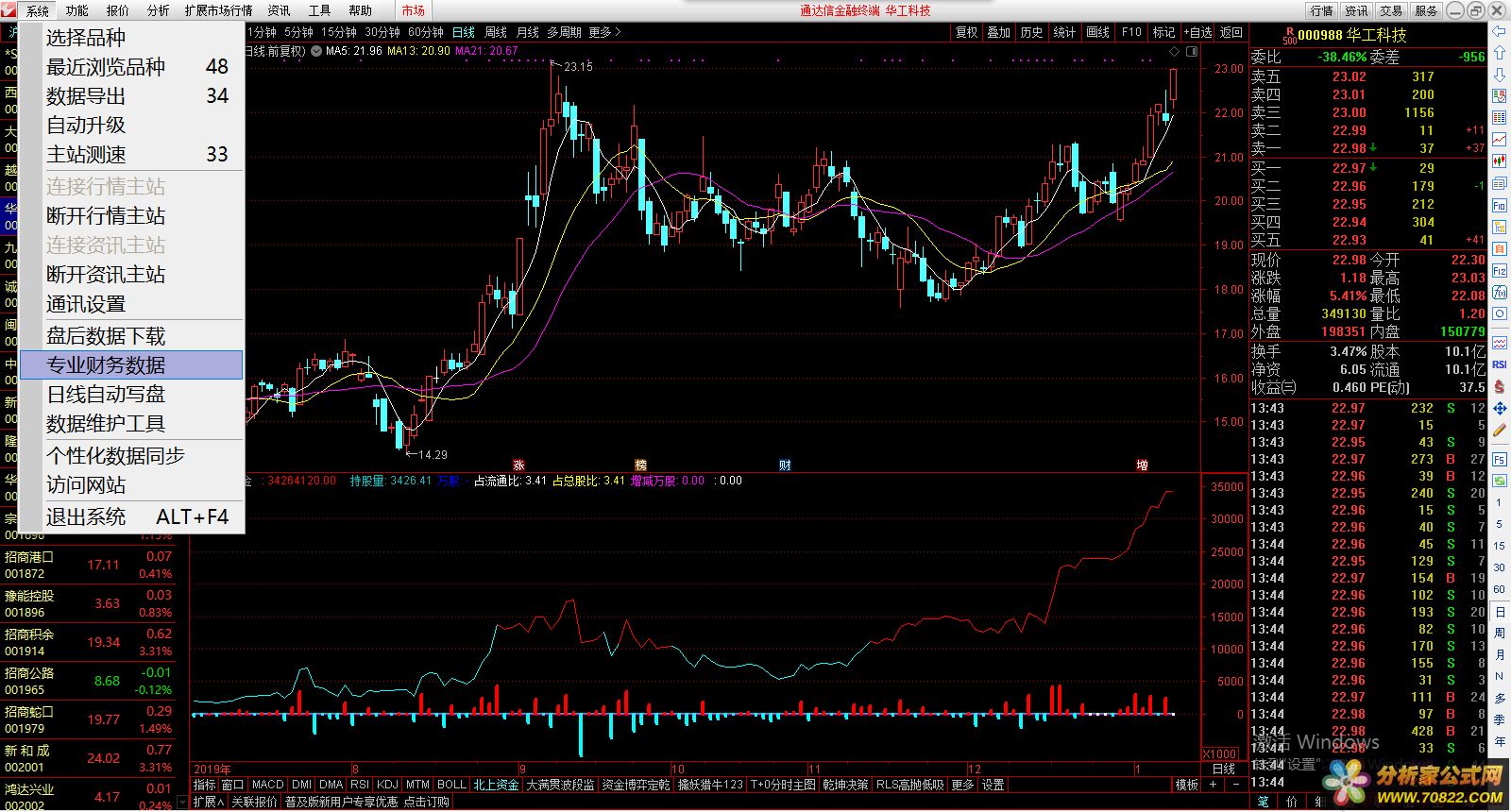
Task: Toggle the diamond marker above the chart
Action: pyautogui.click(x=1175, y=51)
